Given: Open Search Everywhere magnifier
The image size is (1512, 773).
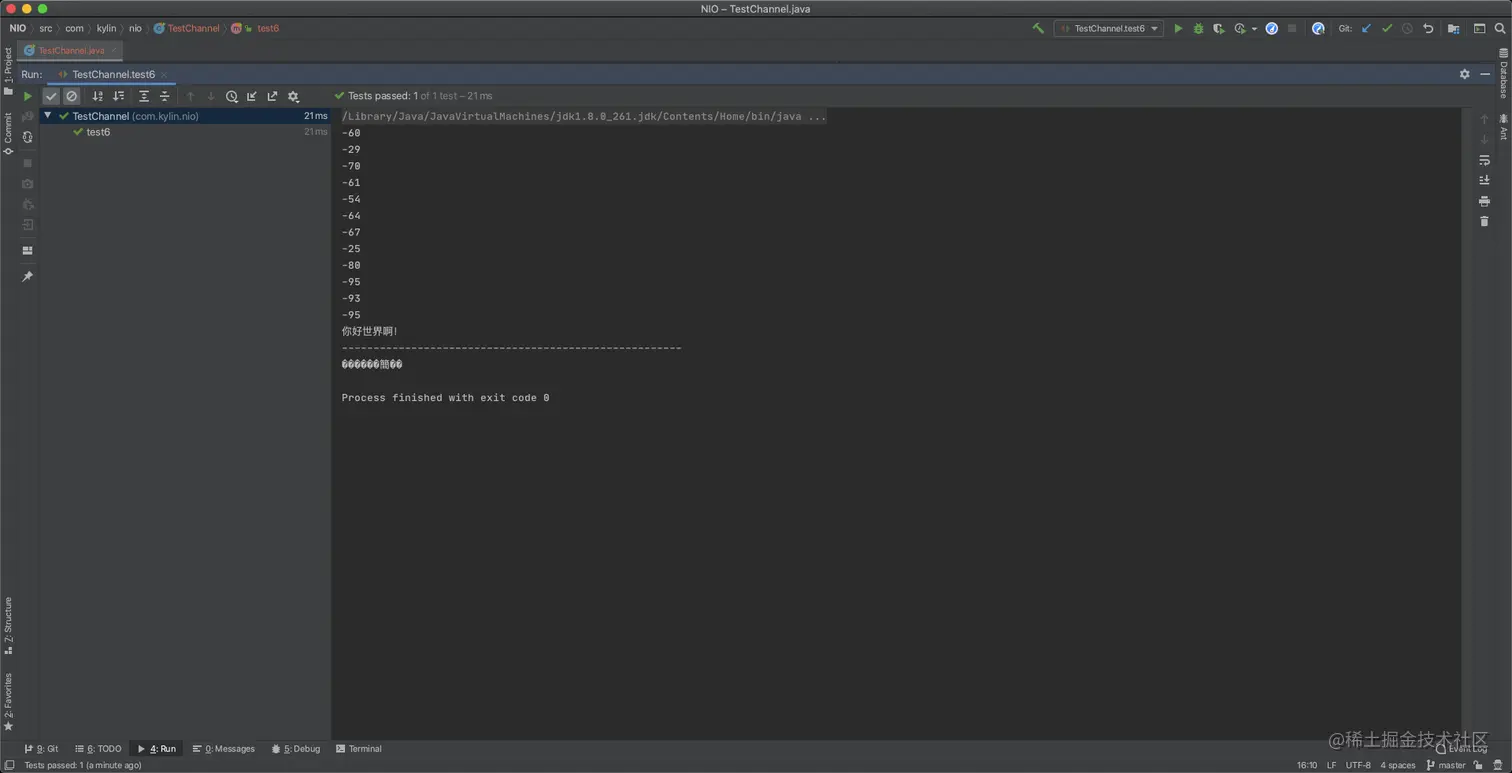Looking at the screenshot, I should pyautogui.click(x=1500, y=28).
